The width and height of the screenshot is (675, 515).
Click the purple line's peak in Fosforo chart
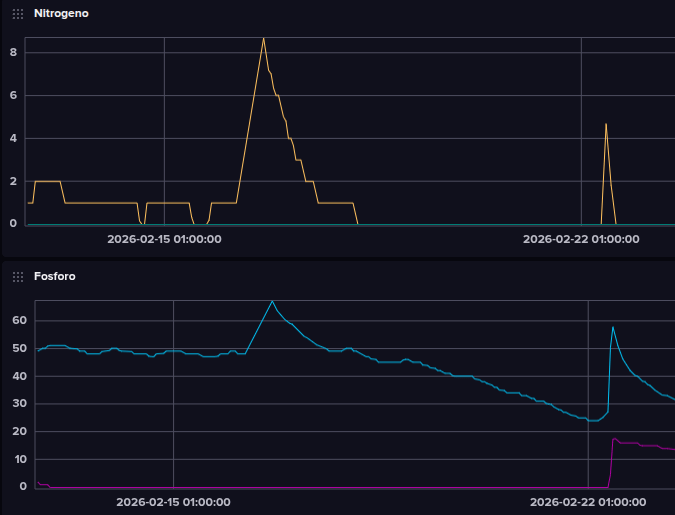[614, 438]
